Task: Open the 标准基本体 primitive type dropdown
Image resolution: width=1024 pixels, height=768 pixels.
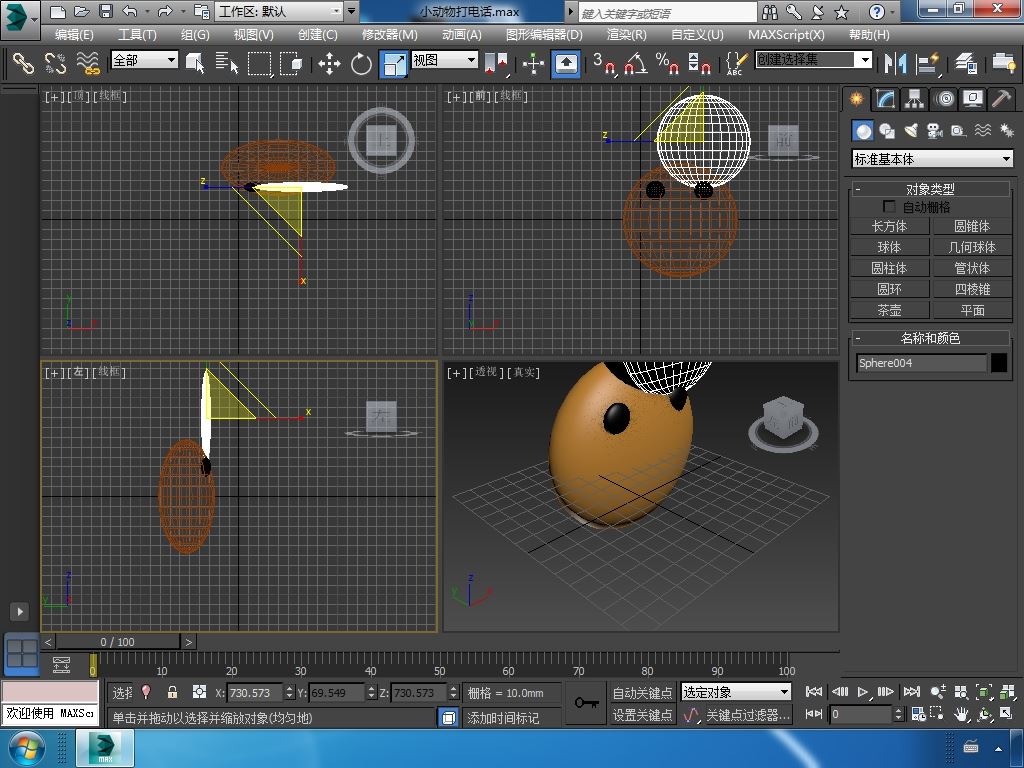Action: pos(932,159)
